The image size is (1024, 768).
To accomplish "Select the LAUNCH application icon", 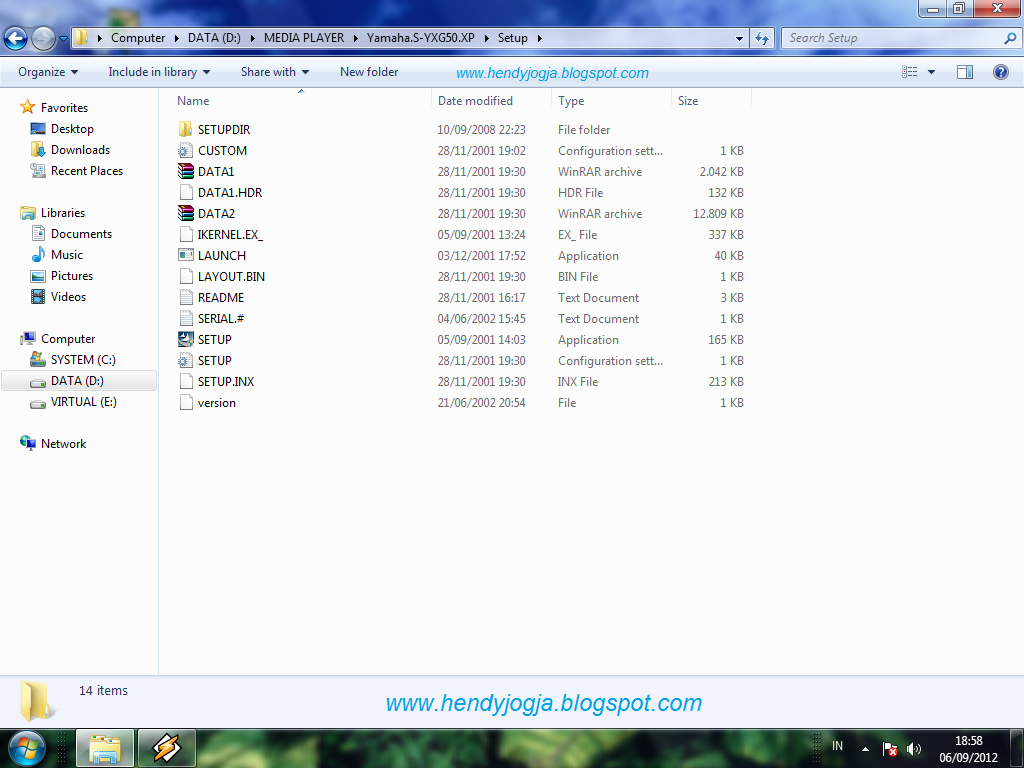I will [185, 255].
